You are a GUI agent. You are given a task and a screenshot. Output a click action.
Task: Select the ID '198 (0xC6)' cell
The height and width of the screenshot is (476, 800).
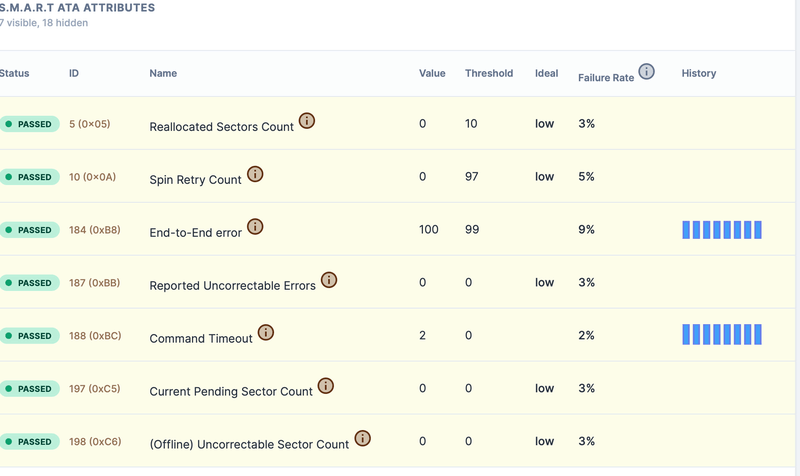[95, 442]
